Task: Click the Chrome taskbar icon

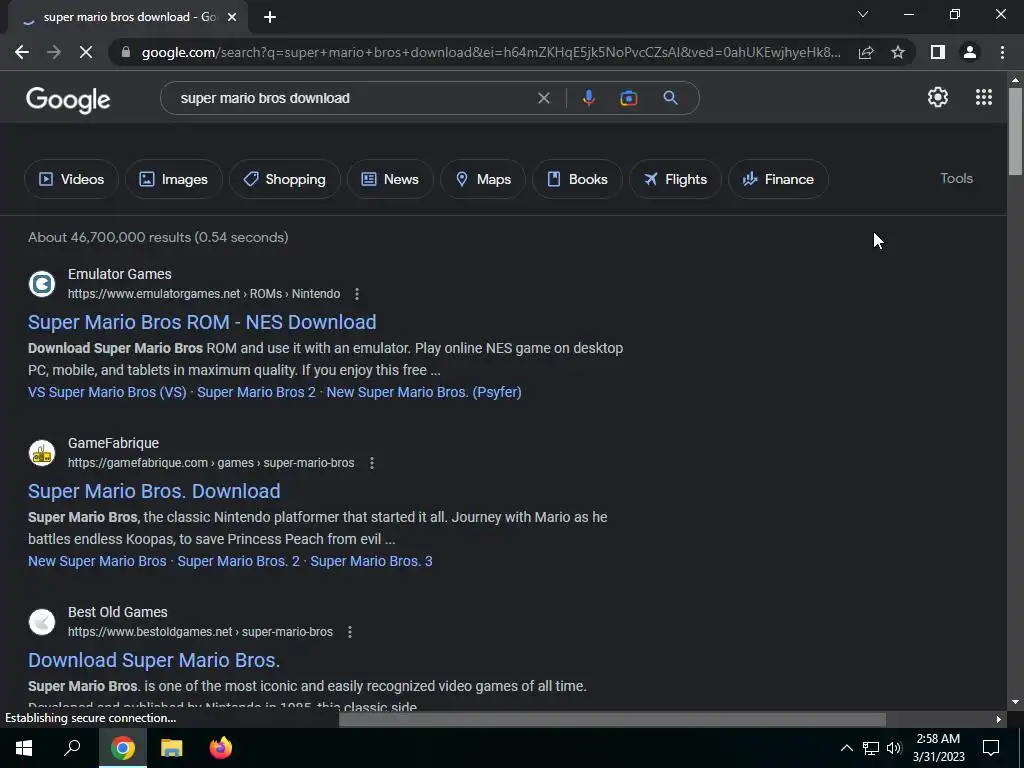Action: pyautogui.click(x=122, y=748)
